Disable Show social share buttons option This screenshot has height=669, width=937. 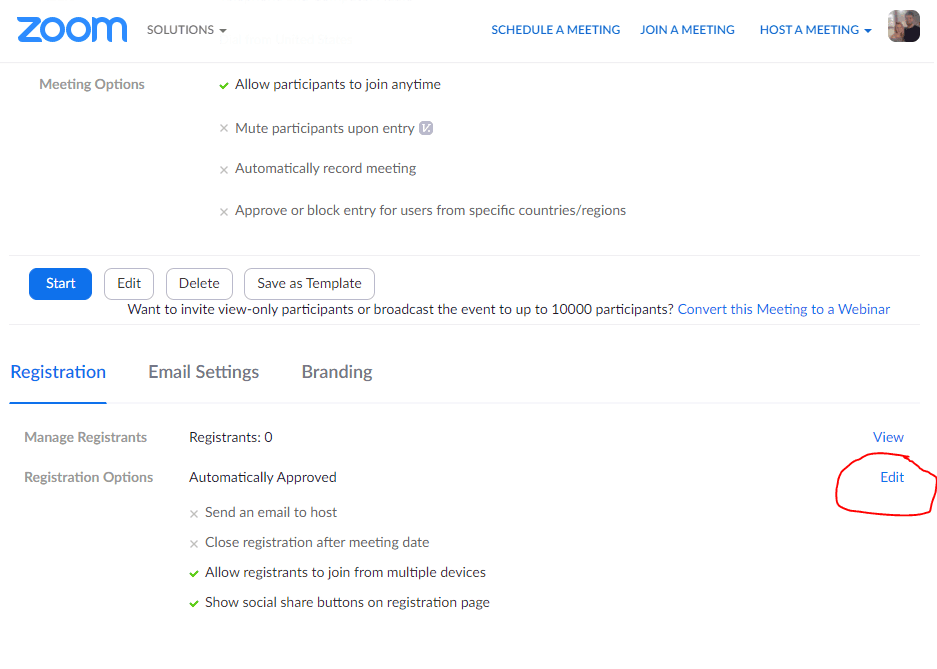tap(193, 602)
